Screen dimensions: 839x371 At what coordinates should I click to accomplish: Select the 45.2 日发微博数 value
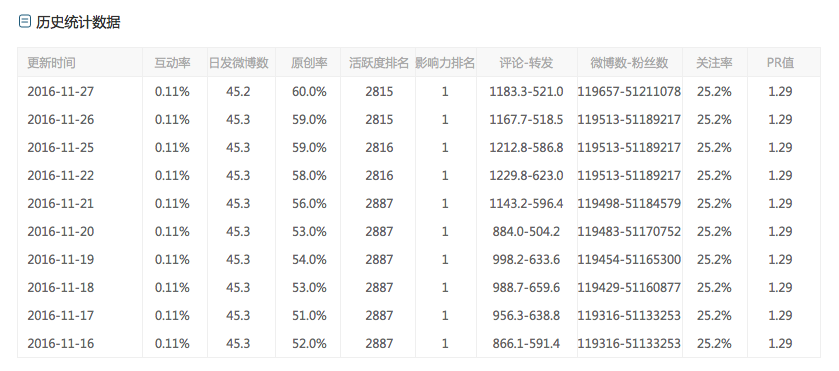pos(238,92)
